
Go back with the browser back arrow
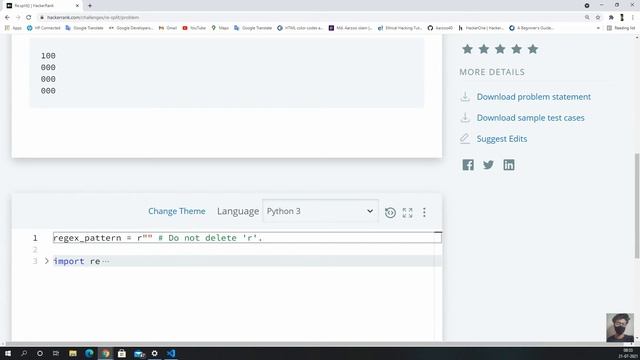coord(7,18)
